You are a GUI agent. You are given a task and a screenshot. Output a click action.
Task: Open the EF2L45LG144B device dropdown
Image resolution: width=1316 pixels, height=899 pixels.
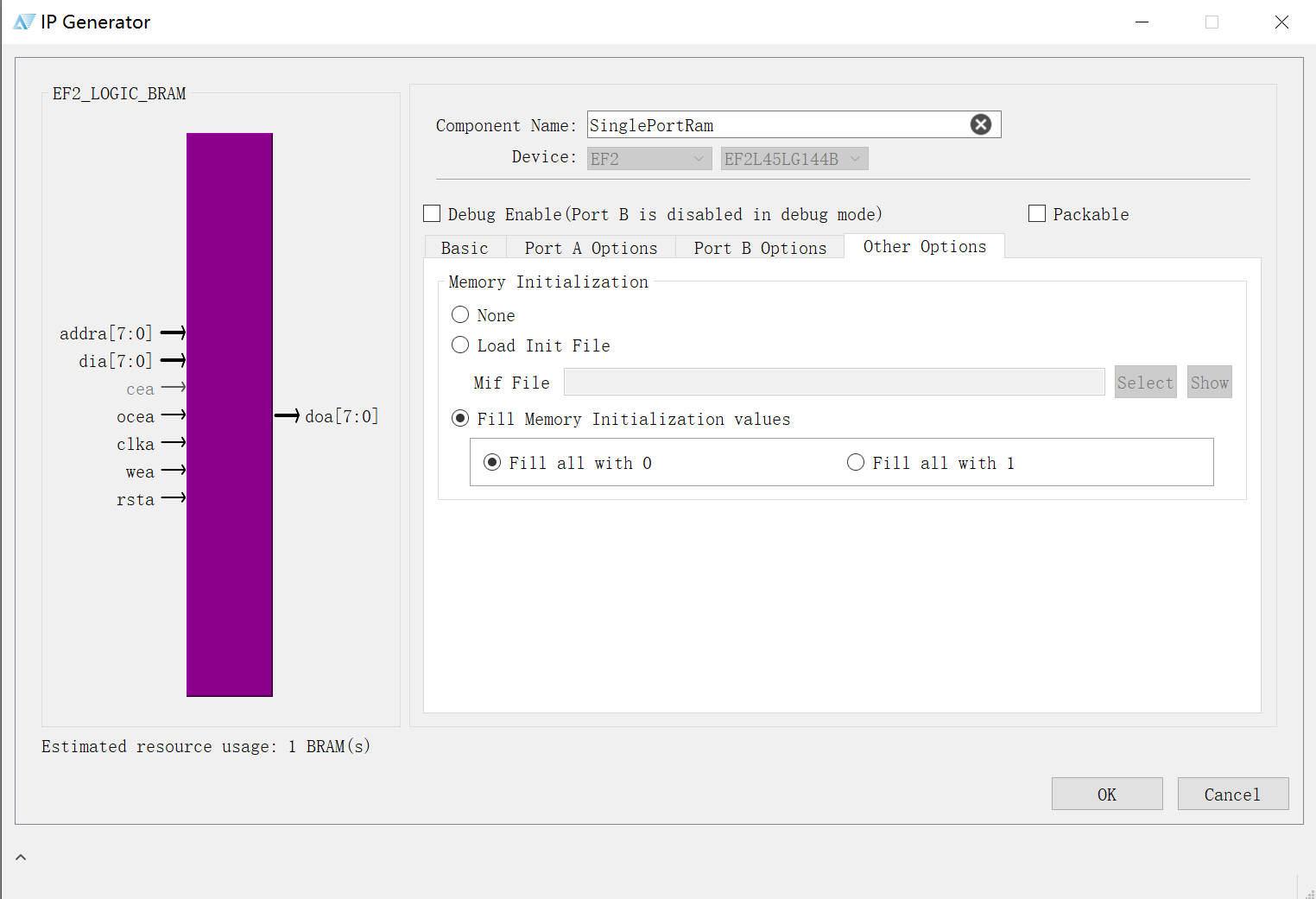click(794, 159)
